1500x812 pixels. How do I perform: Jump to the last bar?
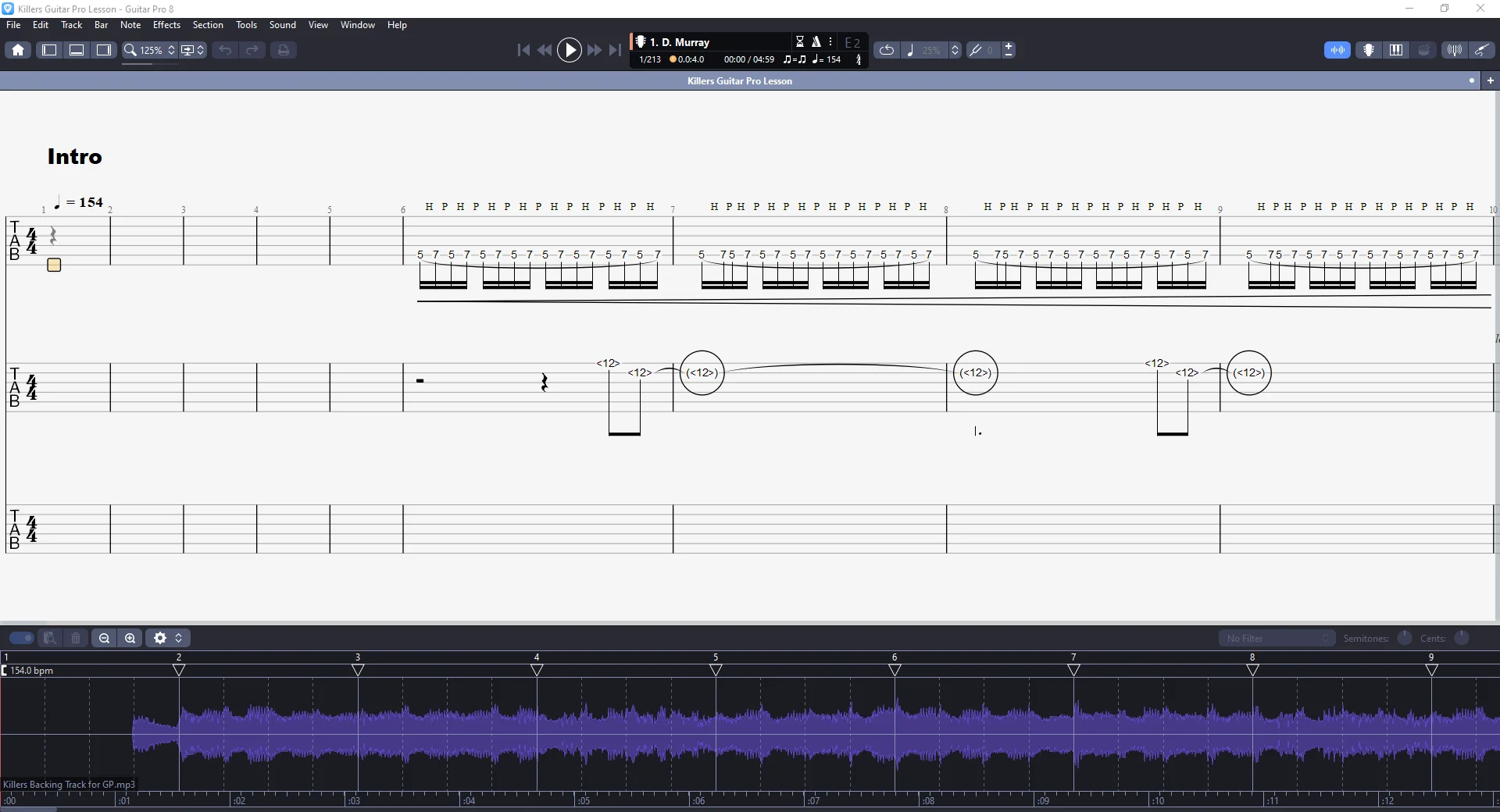coord(616,50)
